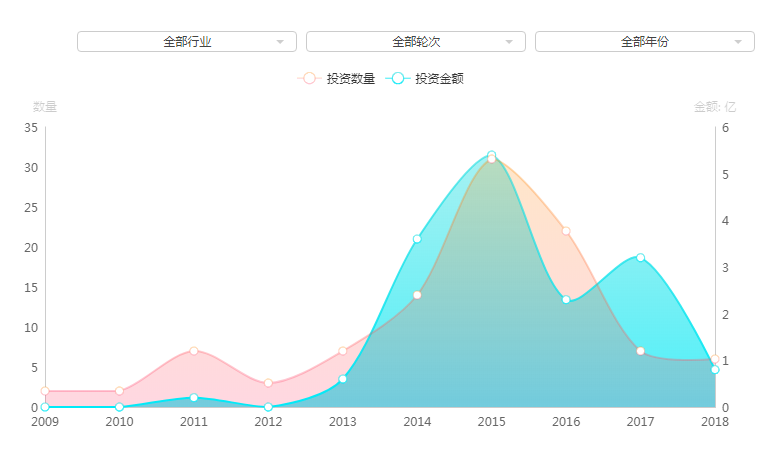The image size is (777, 458).
Task: Click the 6 right axis value
Action: (x=725, y=128)
